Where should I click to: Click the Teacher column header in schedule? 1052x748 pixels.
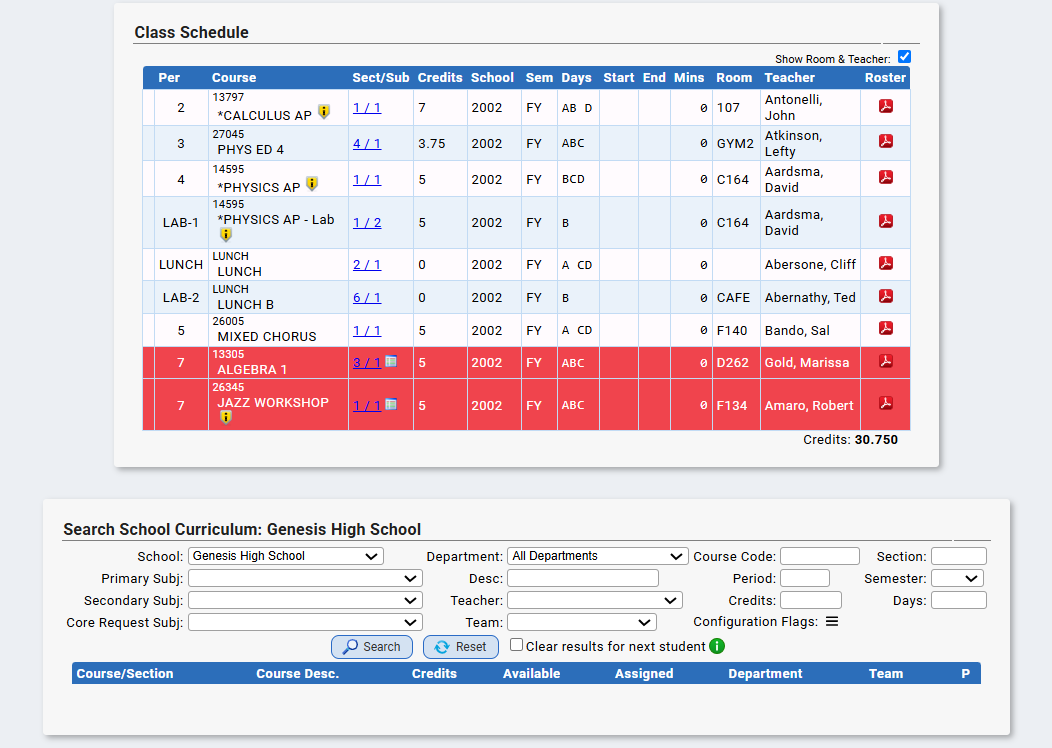[790, 78]
